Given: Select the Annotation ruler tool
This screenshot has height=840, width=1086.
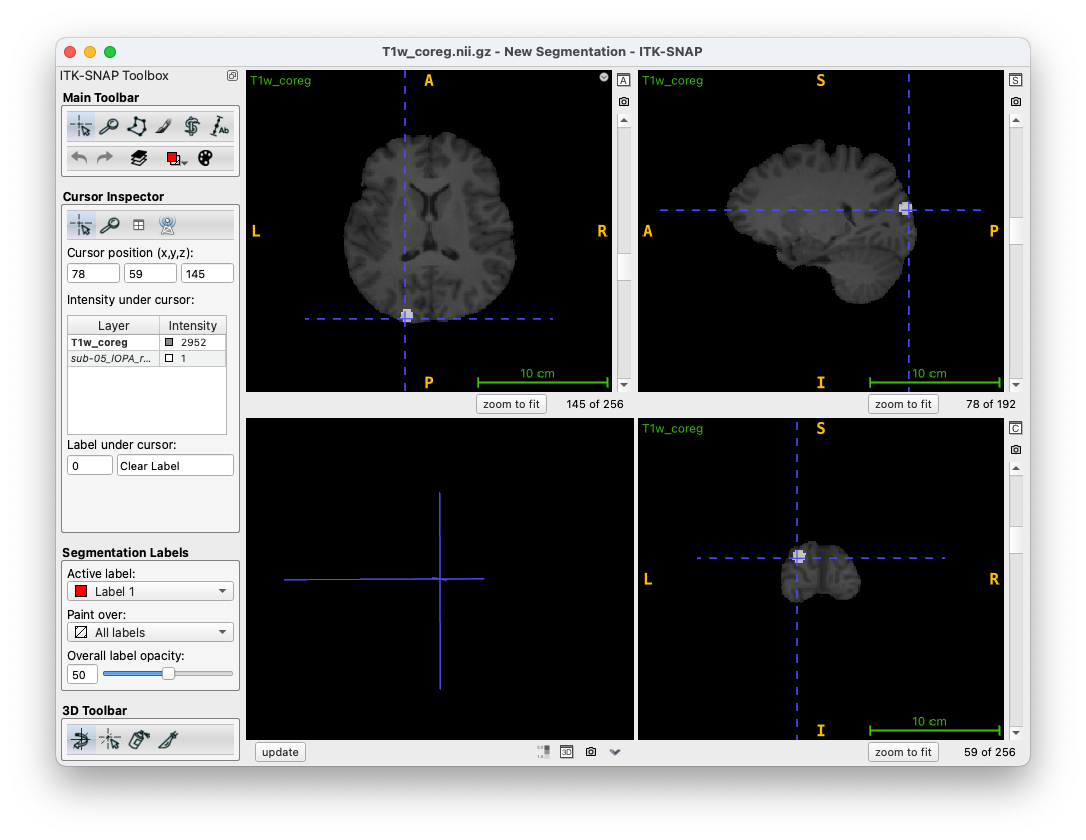Looking at the screenshot, I should point(220,127).
